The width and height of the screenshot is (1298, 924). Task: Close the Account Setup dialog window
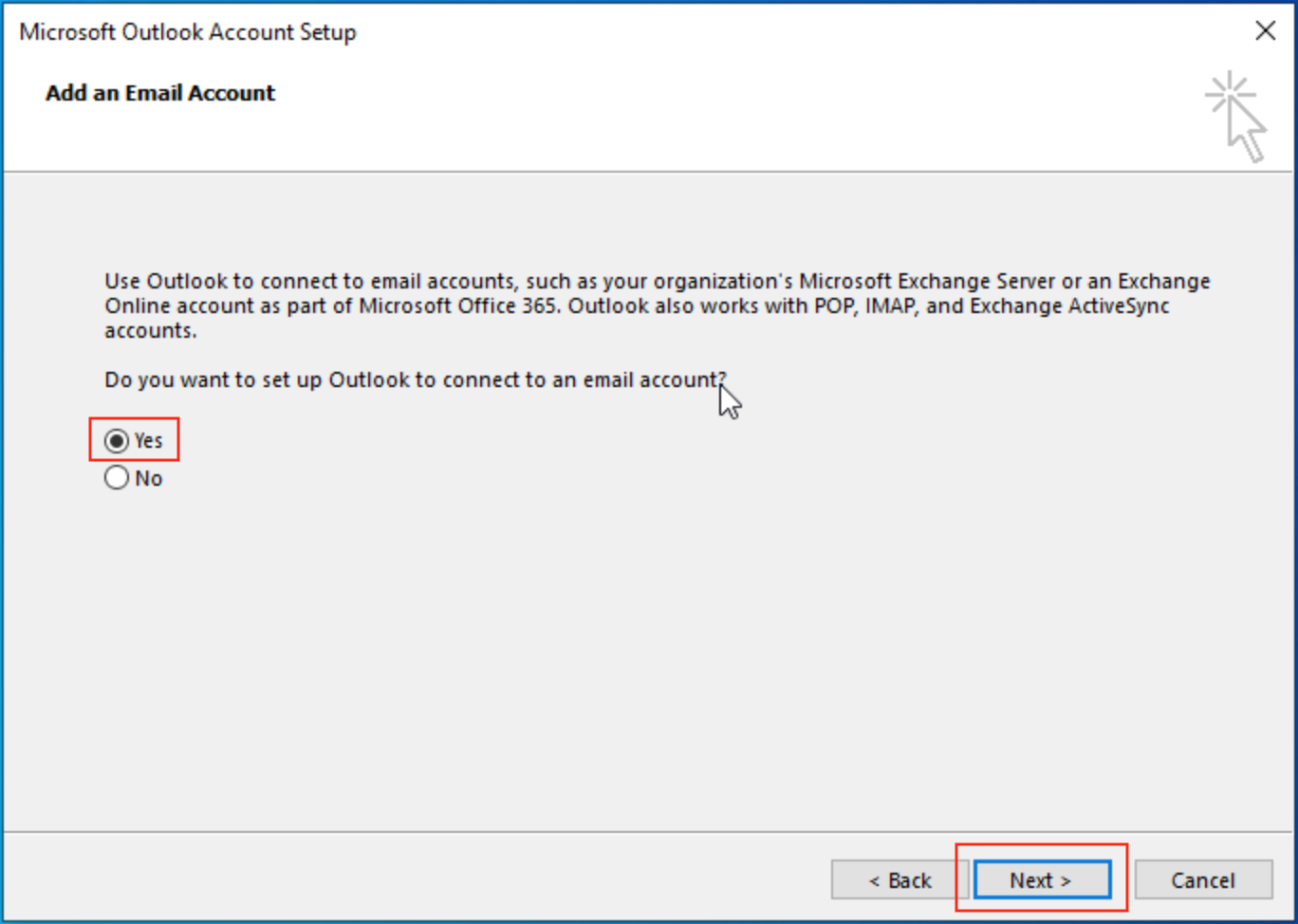[1265, 31]
